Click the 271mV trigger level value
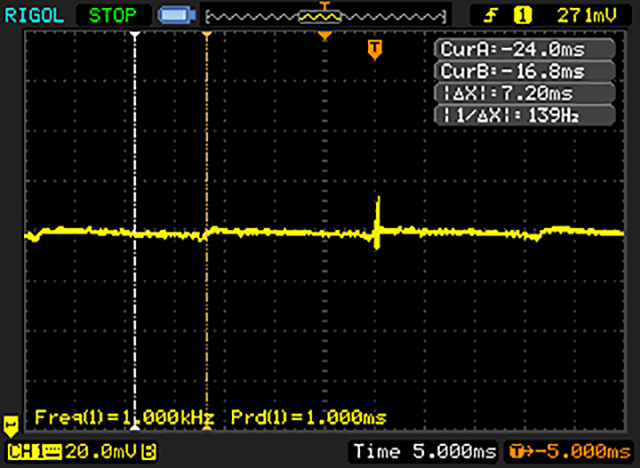 (x=587, y=16)
